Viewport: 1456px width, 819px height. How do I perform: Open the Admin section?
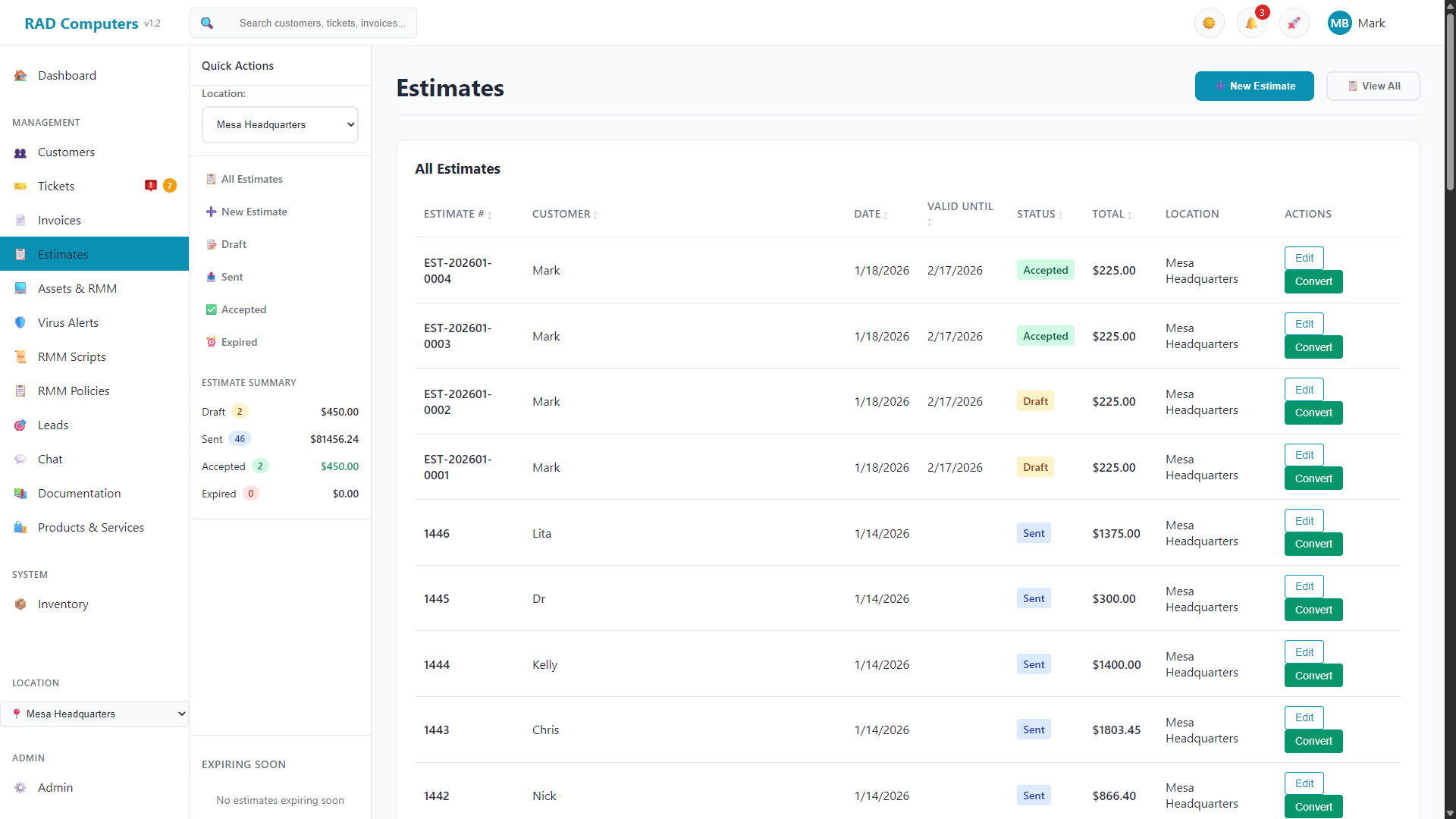pos(55,787)
